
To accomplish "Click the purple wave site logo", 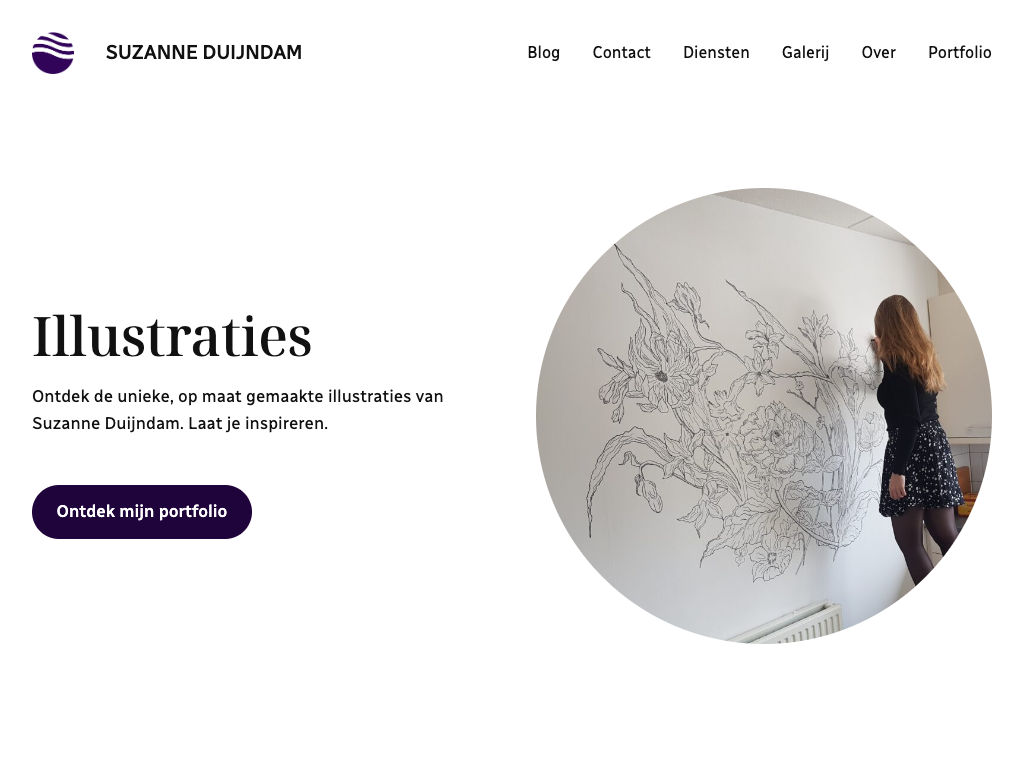I will (x=53, y=53).
